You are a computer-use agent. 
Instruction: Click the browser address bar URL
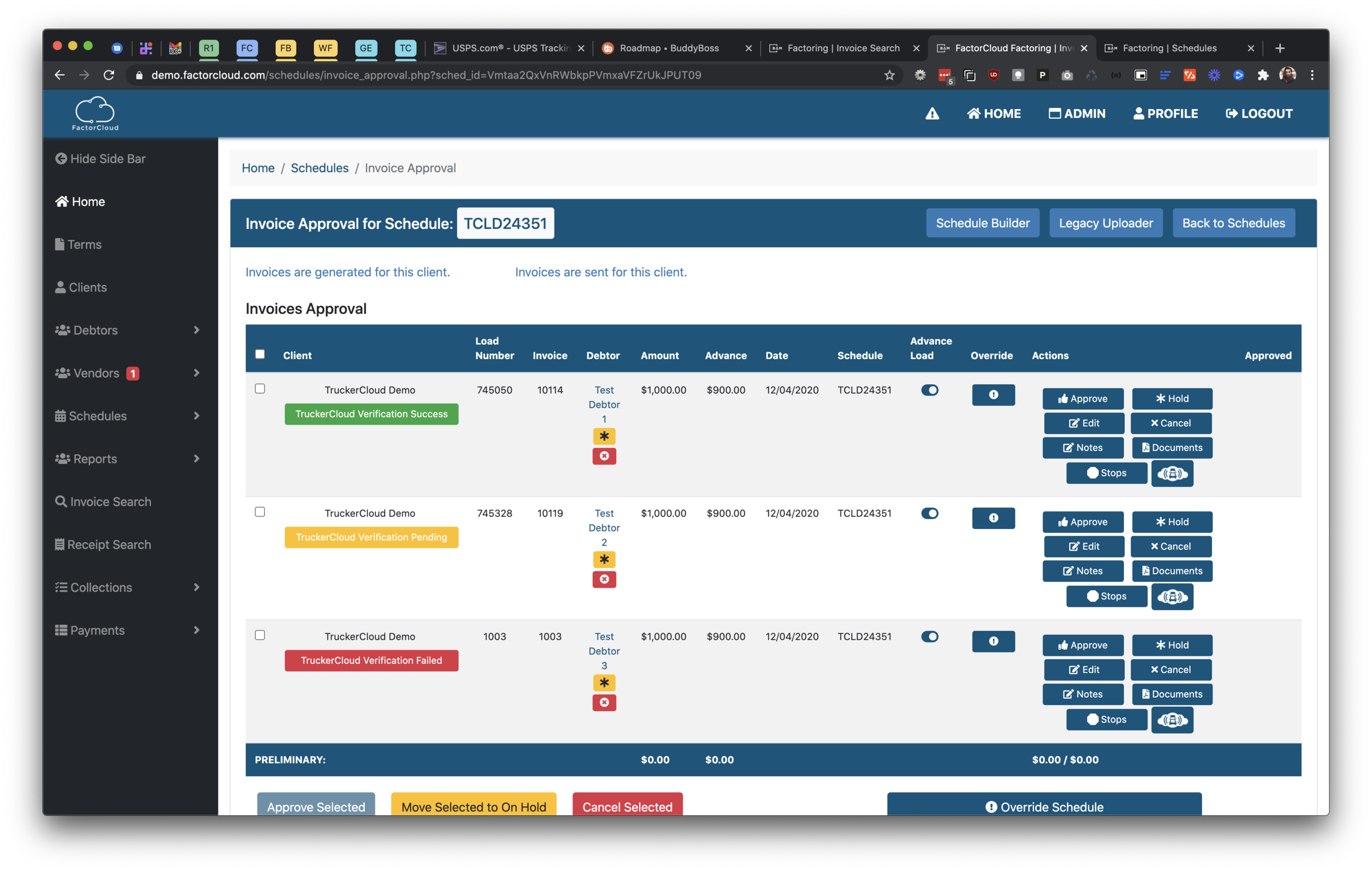tap(426, 75)
